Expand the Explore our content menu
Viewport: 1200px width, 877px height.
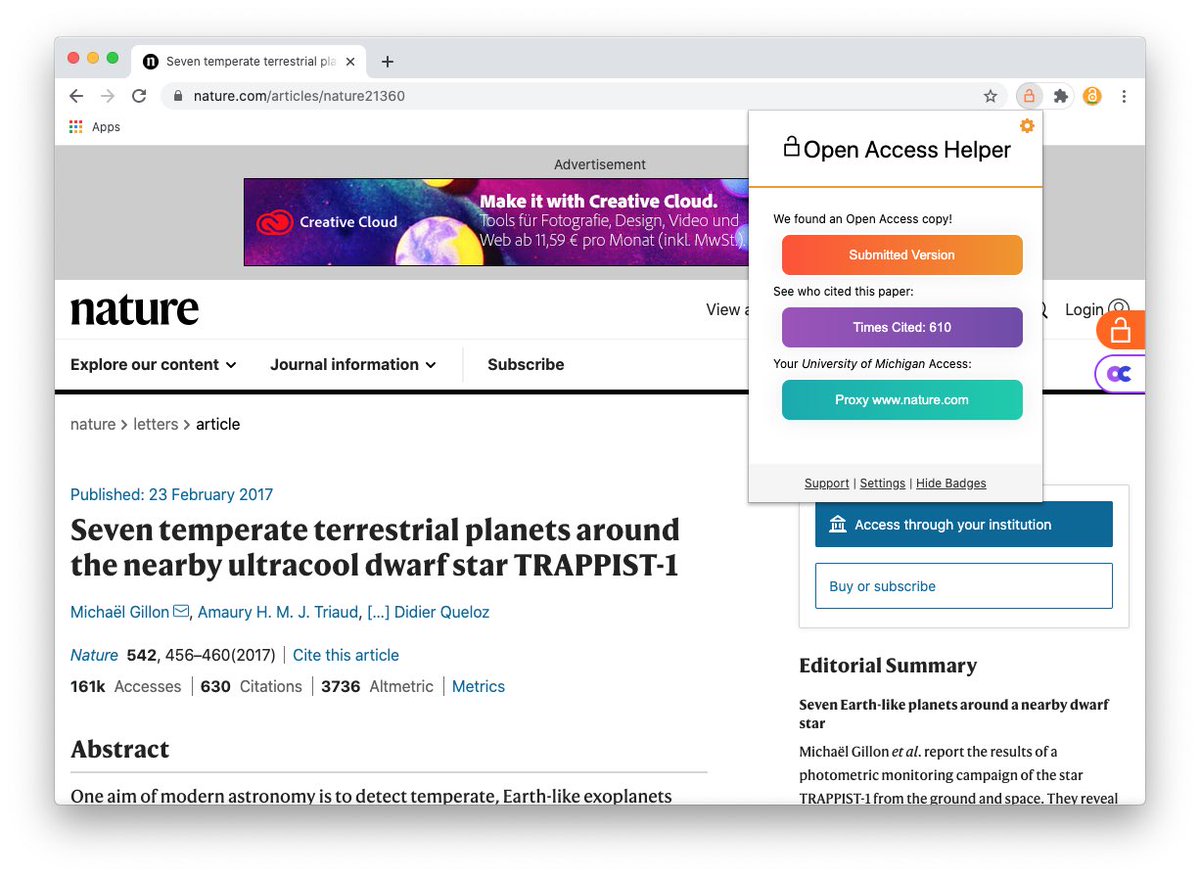[153, 365]
